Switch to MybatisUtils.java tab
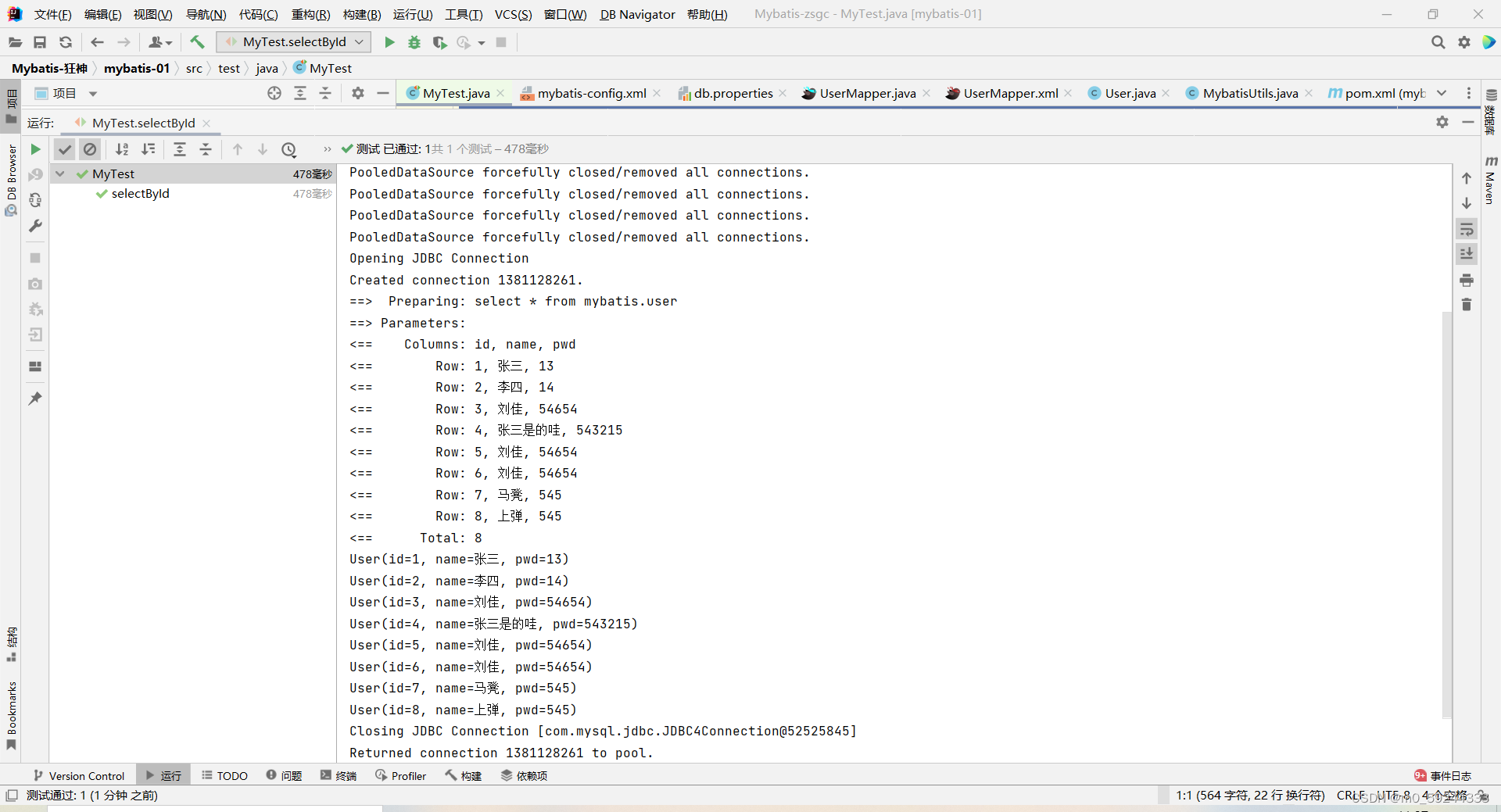This screenshot has height=812, width=1501. tap(1250, 93)
